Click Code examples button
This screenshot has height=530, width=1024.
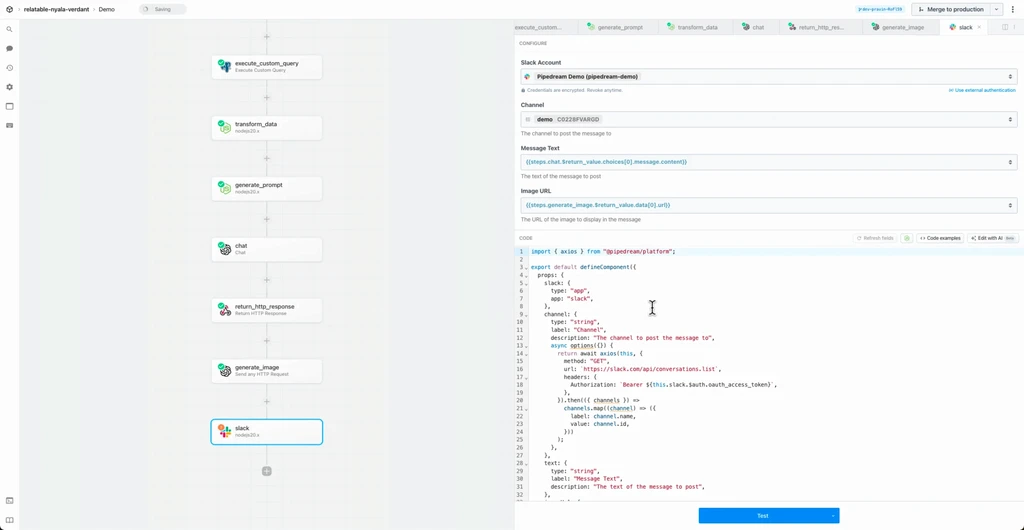[940, 238]
